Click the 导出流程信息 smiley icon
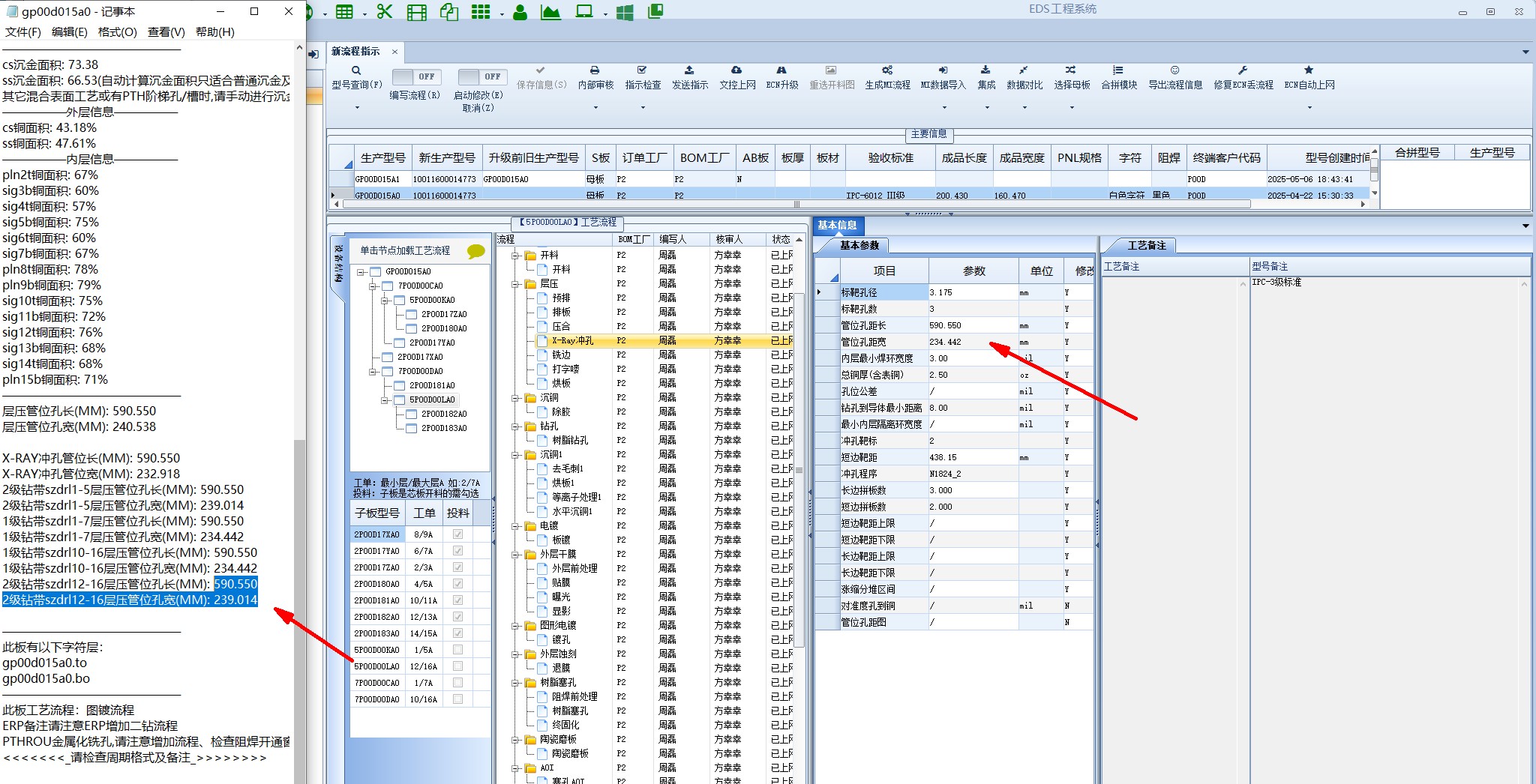Screen dimensions: 1536x784 (1175, 70)
